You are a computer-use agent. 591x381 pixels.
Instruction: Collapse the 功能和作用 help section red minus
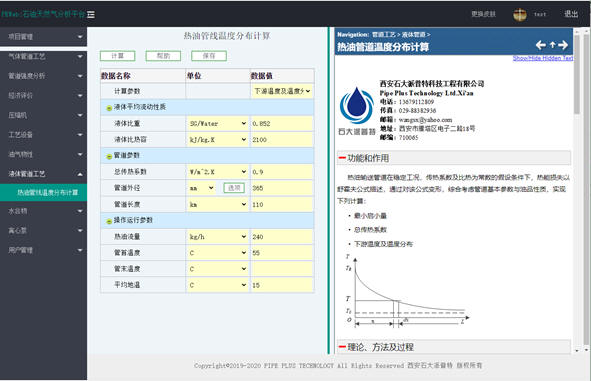click(342, 158)
